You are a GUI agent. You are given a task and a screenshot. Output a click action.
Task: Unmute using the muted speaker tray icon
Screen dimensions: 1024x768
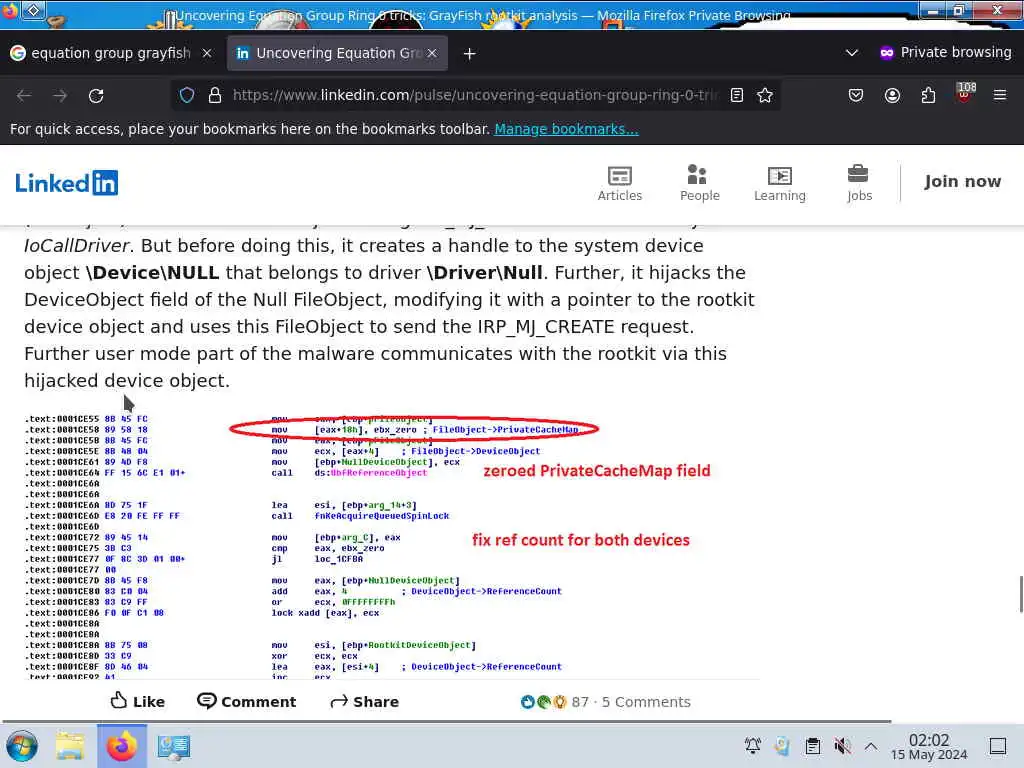point(842,746)
